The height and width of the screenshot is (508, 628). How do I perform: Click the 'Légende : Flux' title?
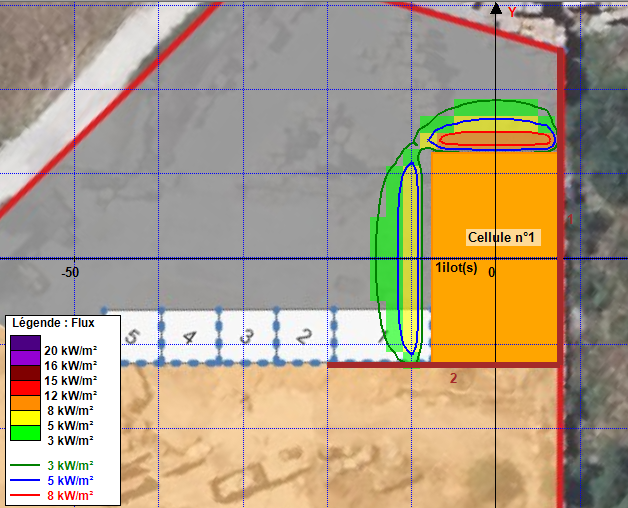[x=53, y=322]
